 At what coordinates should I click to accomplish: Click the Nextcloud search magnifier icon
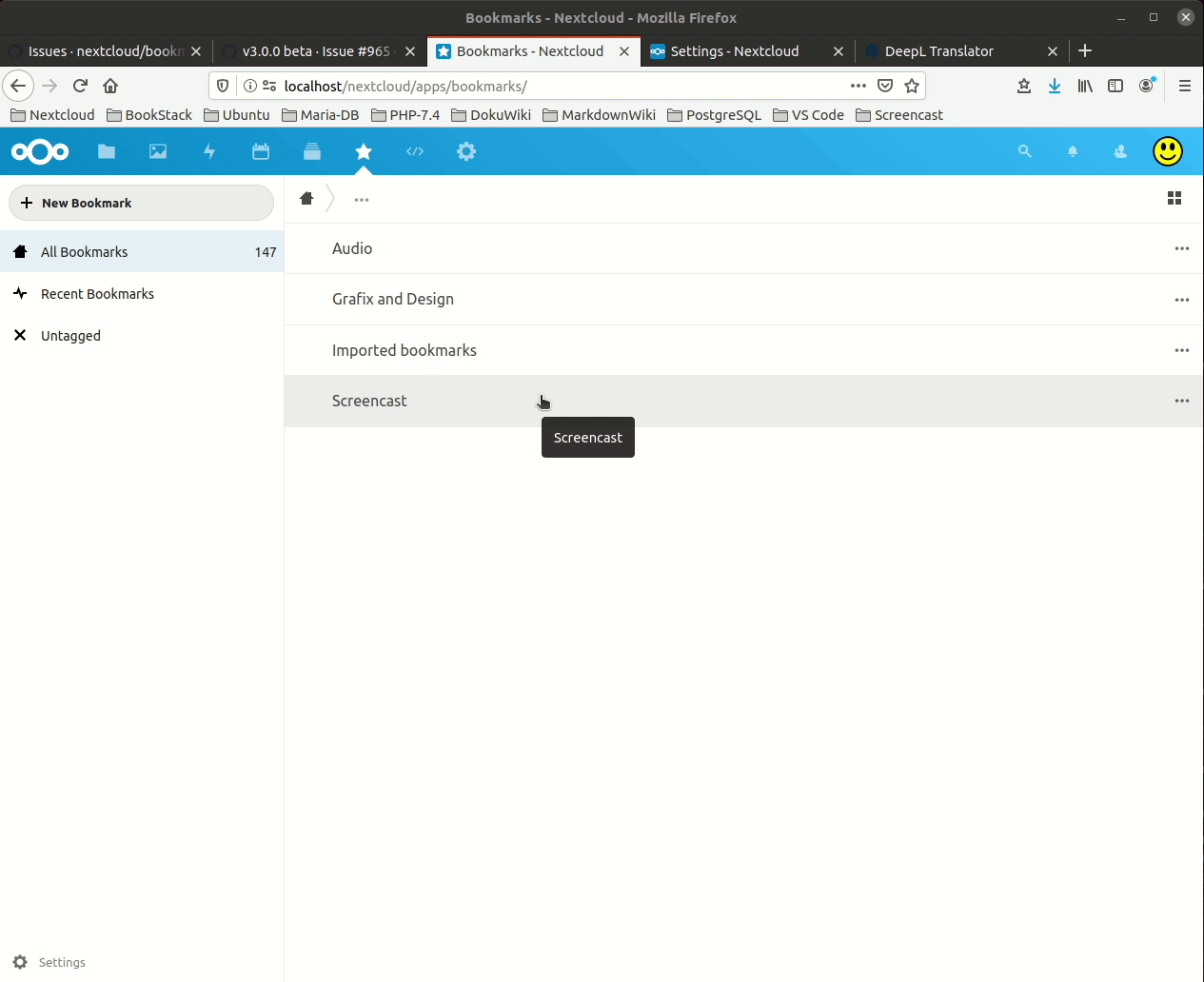1025,151
